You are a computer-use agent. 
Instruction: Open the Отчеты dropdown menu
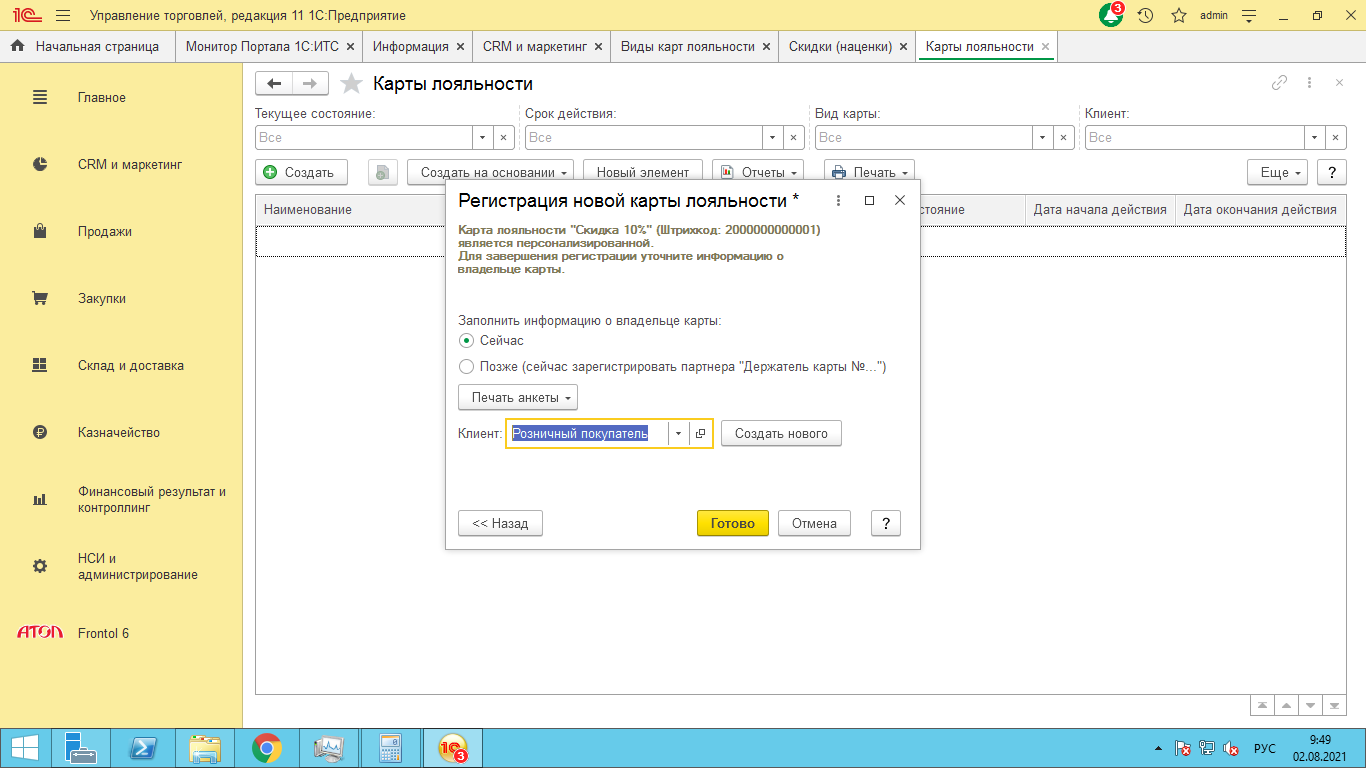pyautogui.click(x=759, y=172)
